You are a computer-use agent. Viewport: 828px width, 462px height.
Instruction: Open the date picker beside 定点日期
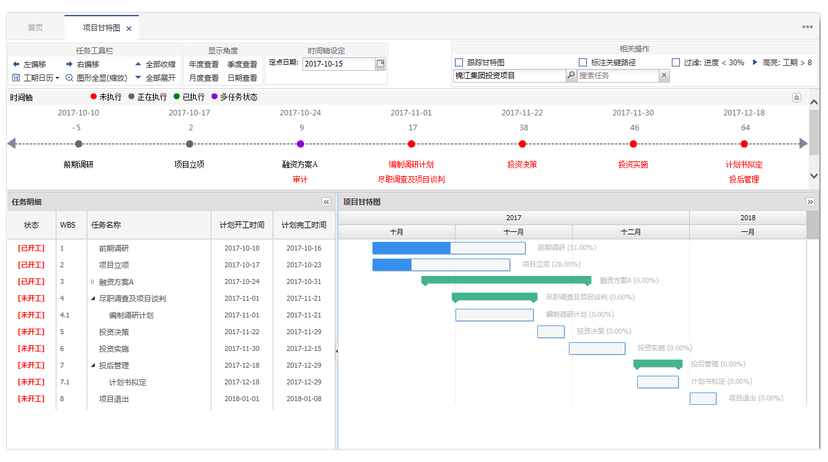[380, 64]
